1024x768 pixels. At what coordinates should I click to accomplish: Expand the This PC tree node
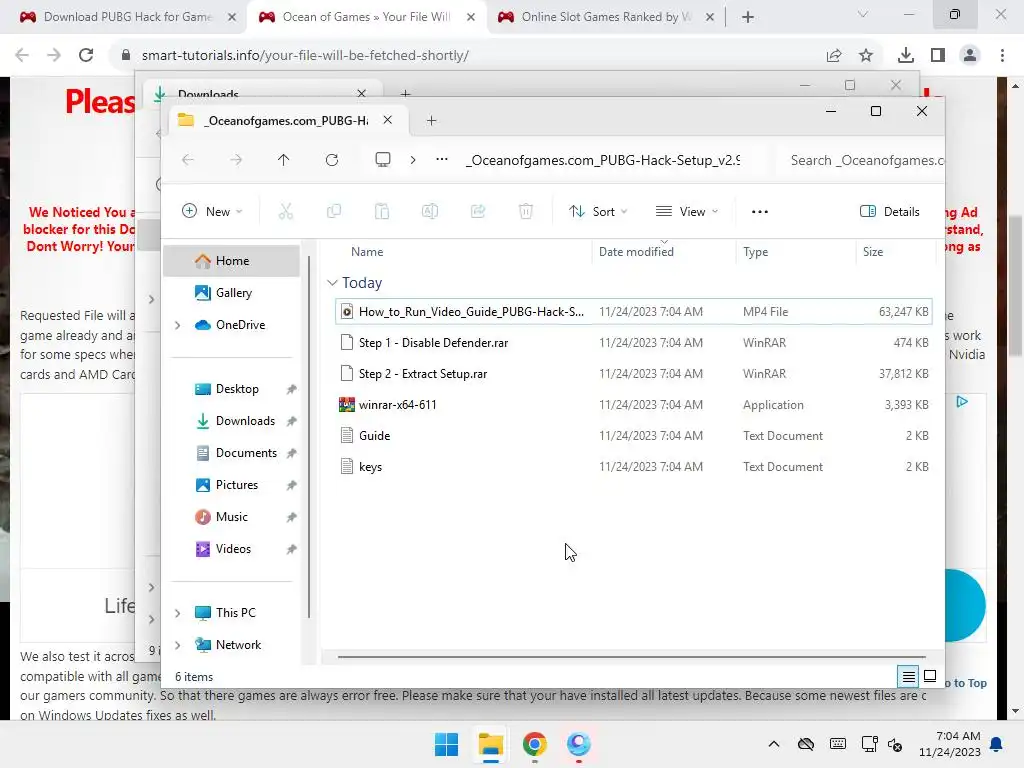click(178, 613)
